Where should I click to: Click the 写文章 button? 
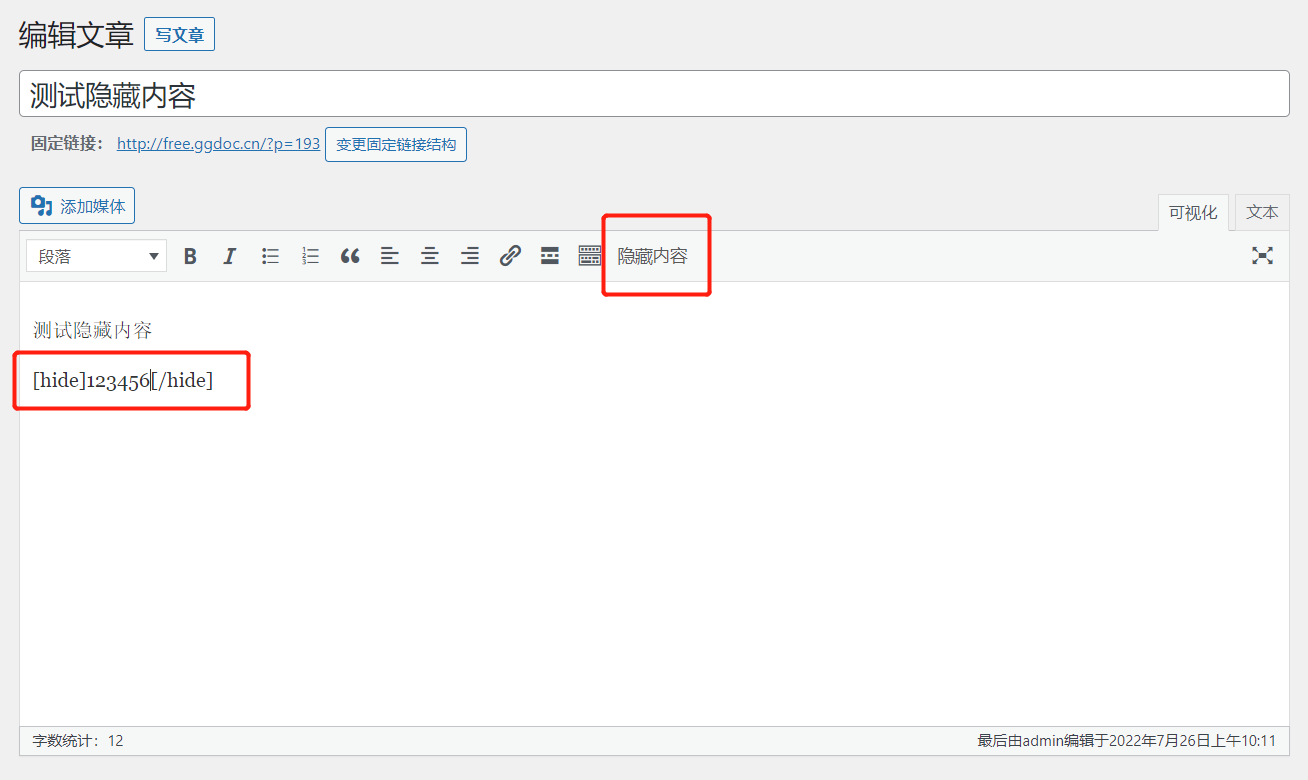tap(180, 35)
